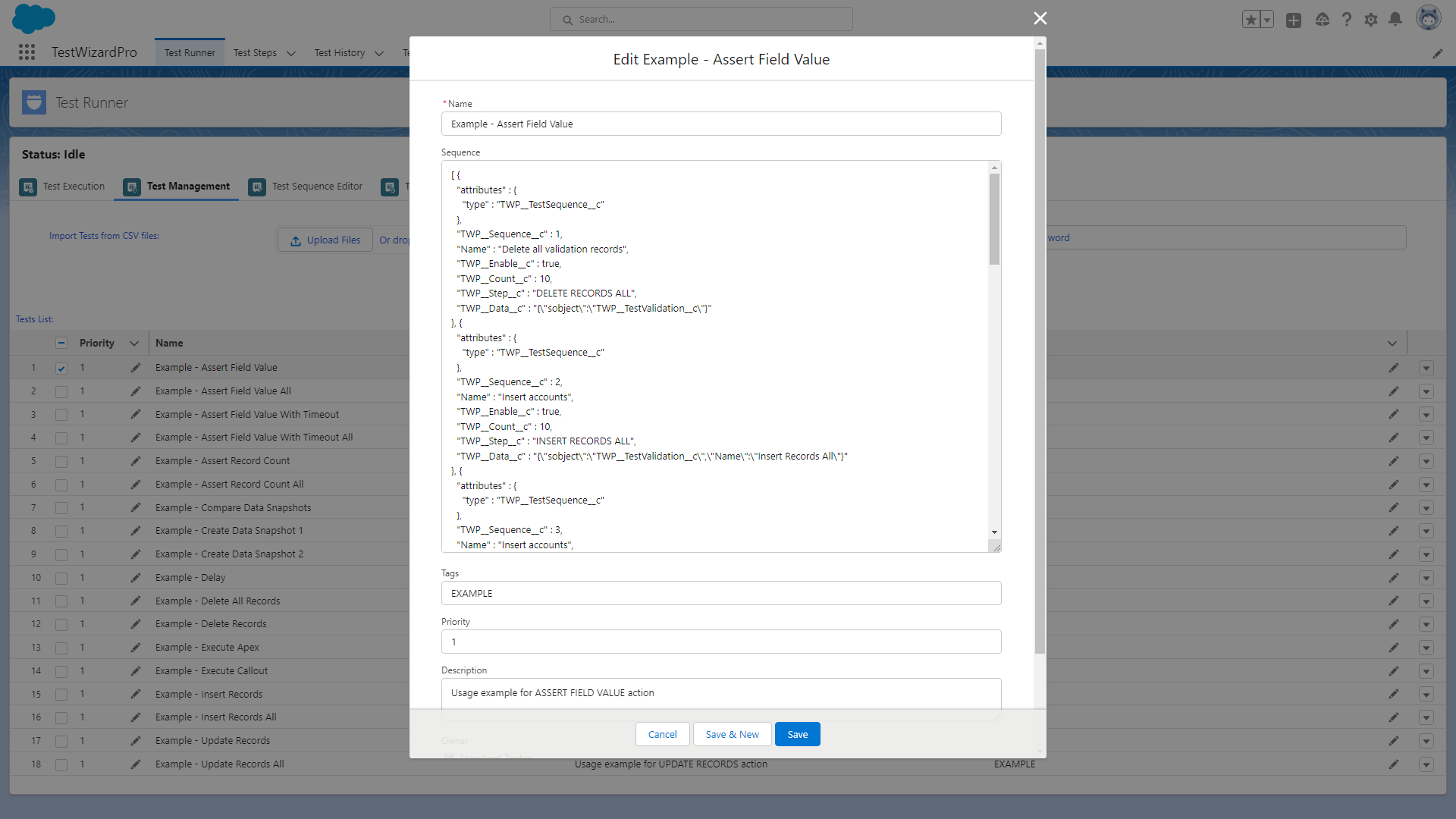Click the edit pencil on Example - Delay row

coord(136,577)
